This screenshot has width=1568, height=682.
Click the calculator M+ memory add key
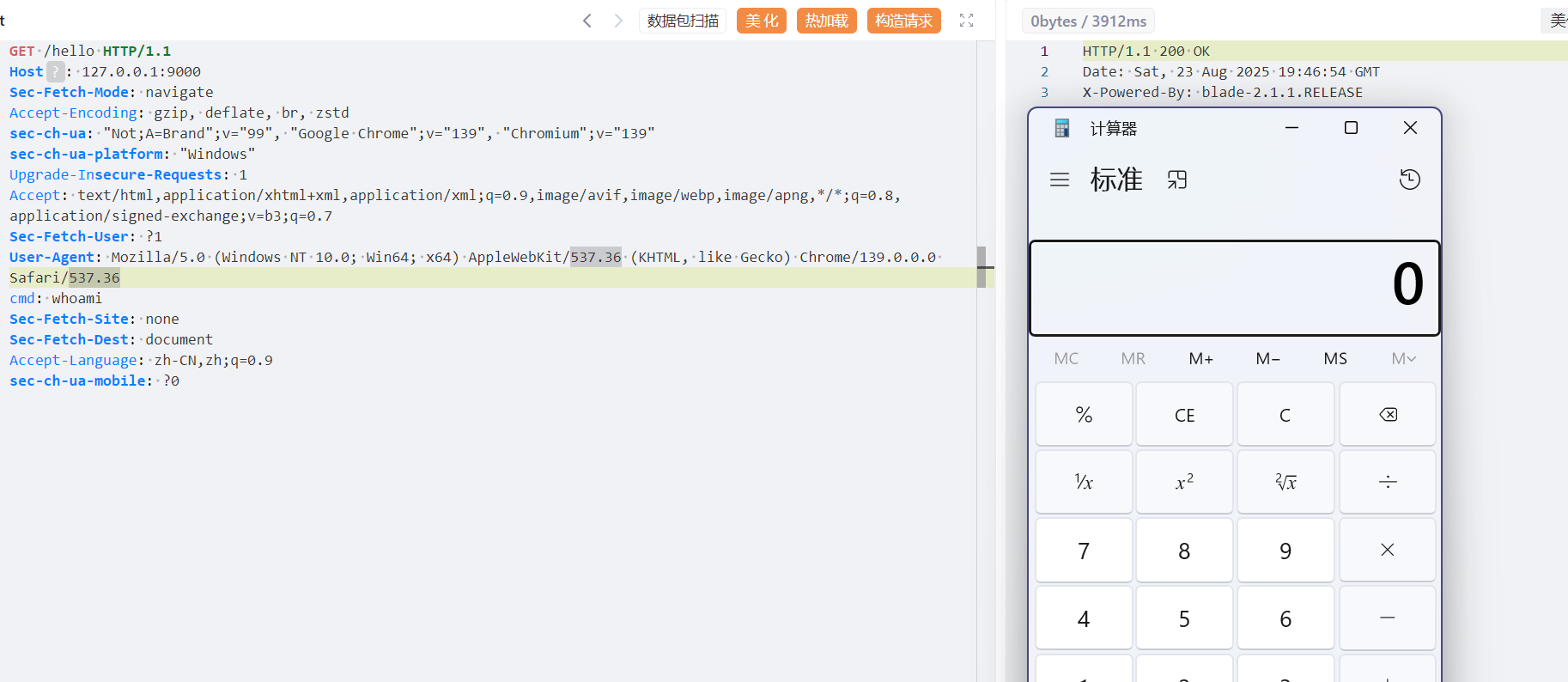click(x=1201, y=358)
